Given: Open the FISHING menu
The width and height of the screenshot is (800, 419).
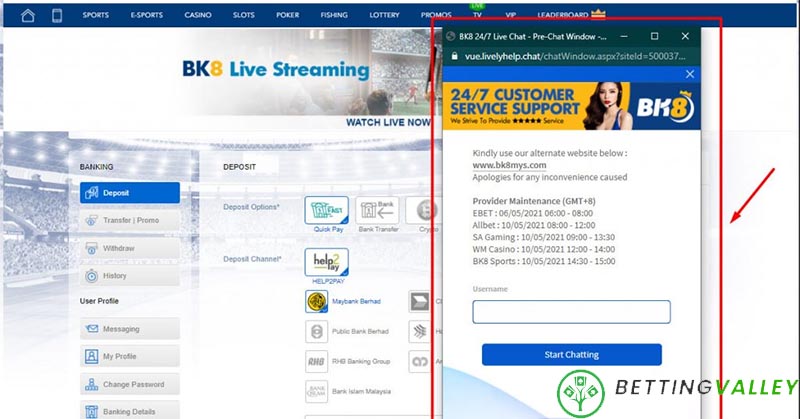Looking at the screenshot, I should (x=334, y=15).
